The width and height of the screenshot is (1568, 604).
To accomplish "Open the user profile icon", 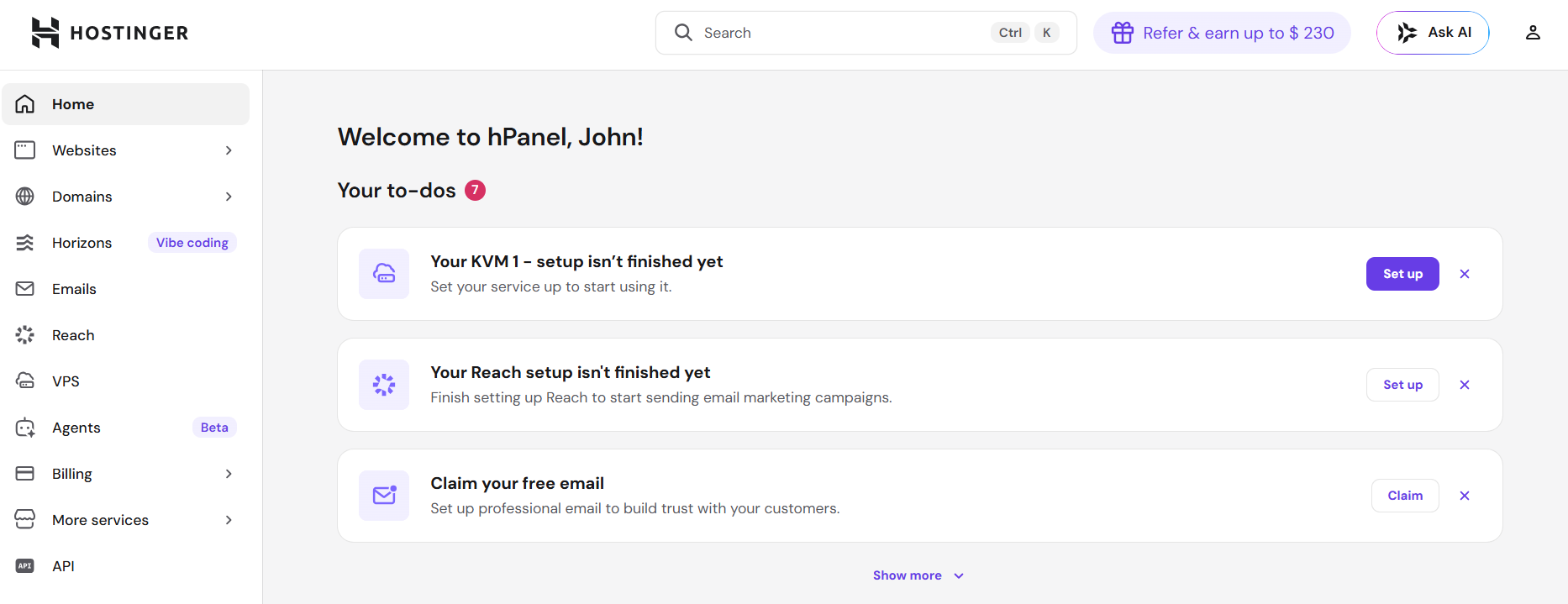I will point(1533,33).
